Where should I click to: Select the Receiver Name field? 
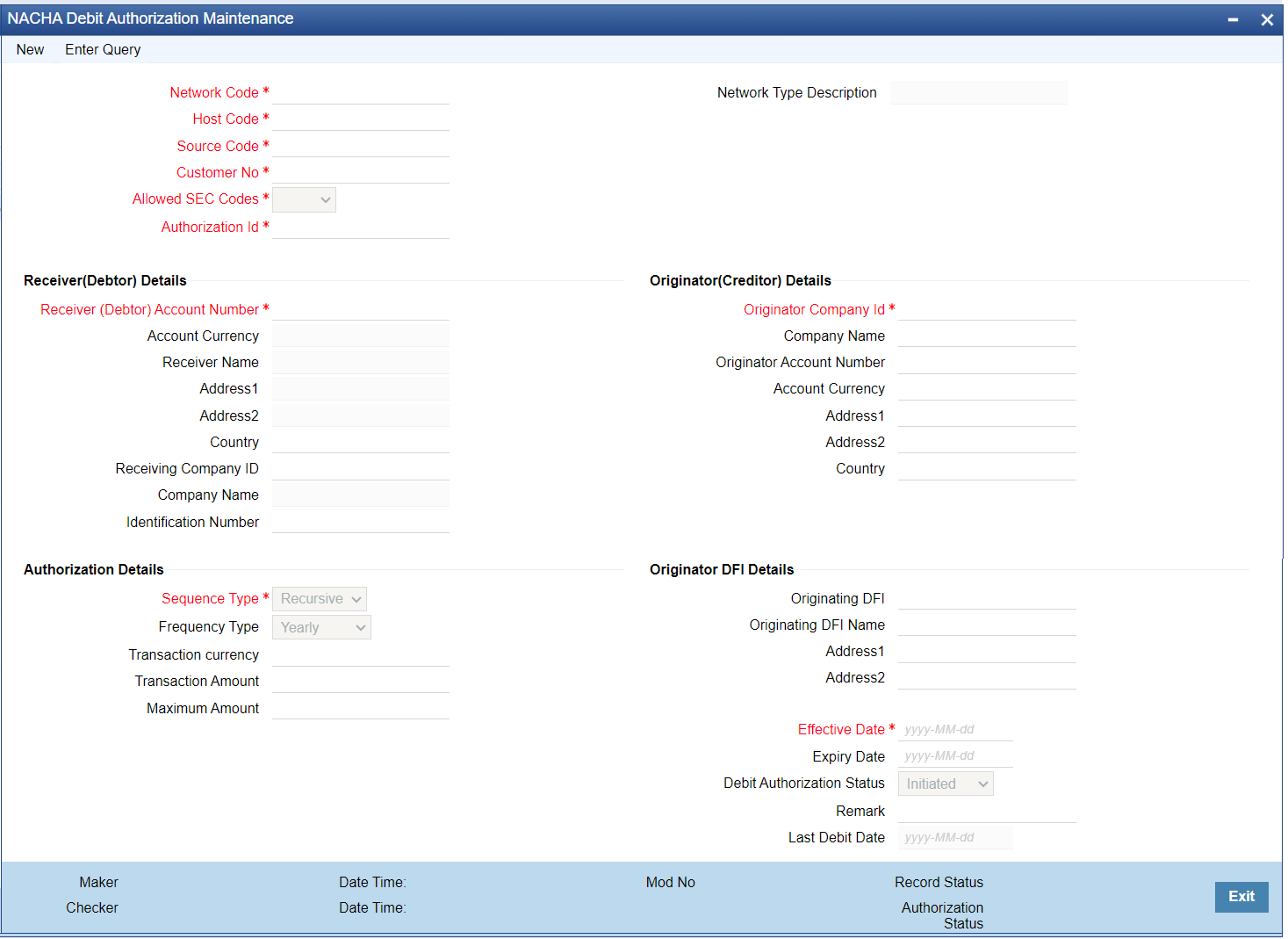point(361,362)
